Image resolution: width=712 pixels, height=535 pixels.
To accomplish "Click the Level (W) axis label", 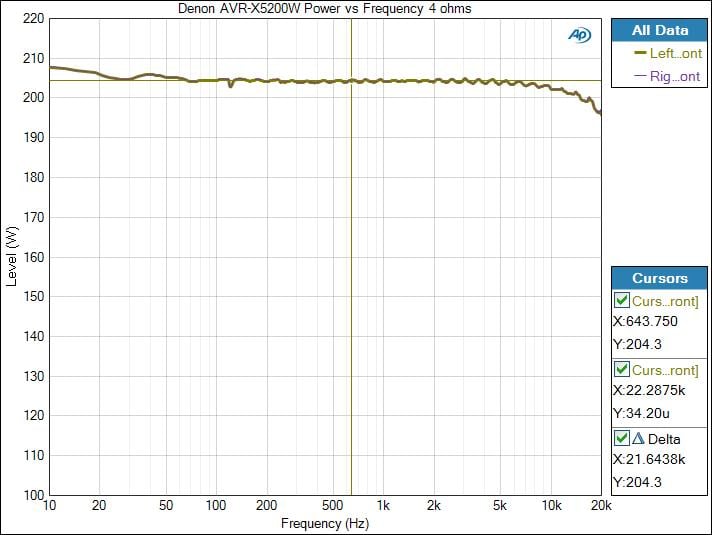I will (12, 257).
